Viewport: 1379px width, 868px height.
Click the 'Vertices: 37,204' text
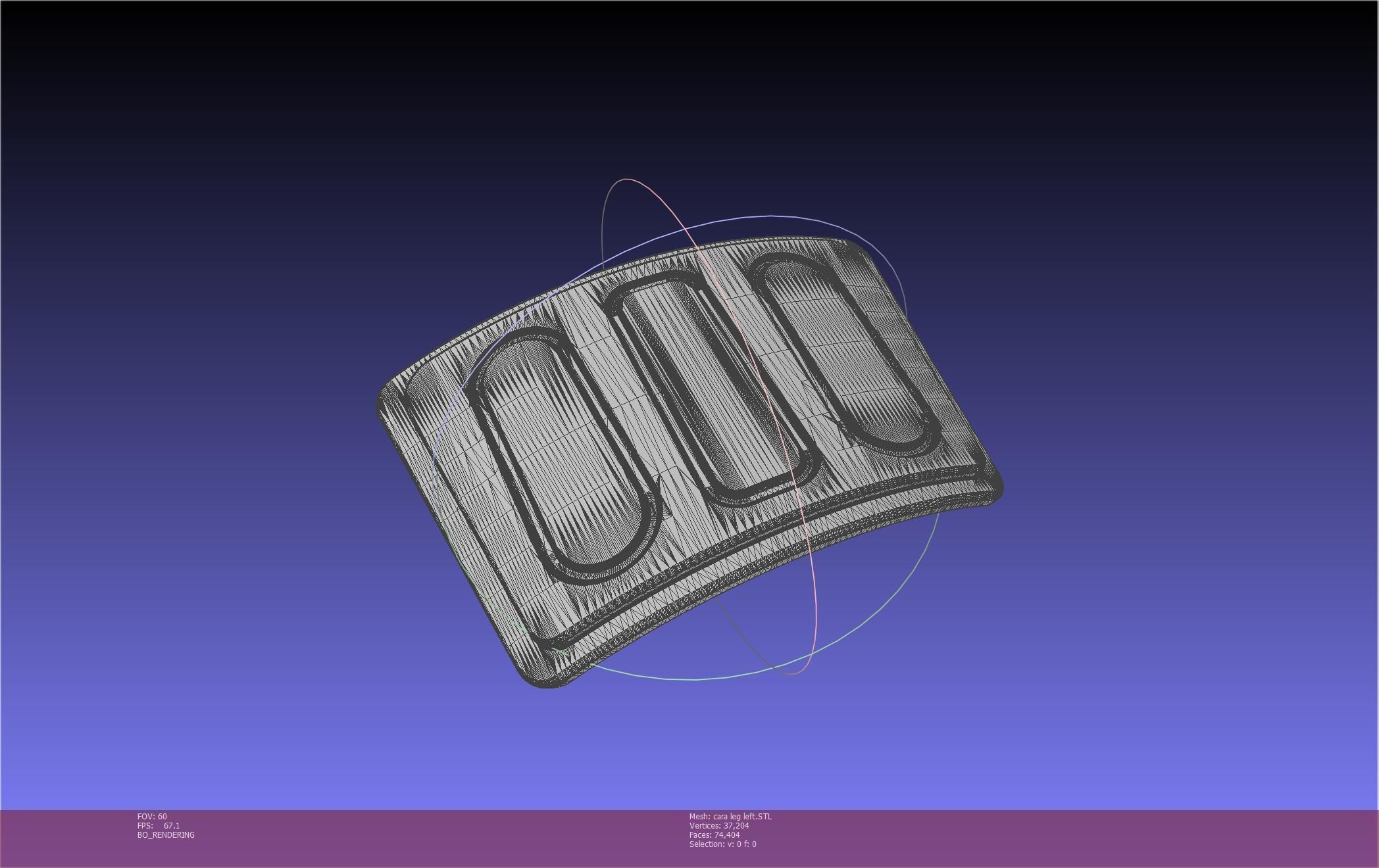[x=719, y=825]
